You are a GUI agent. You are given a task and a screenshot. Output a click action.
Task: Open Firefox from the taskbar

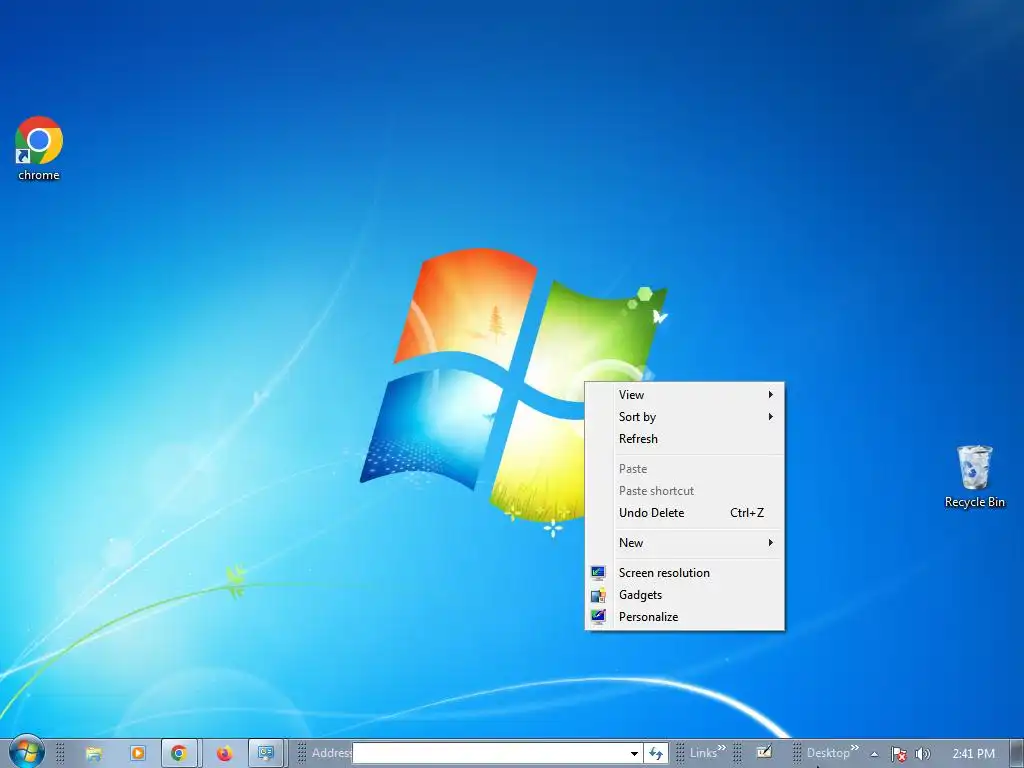[x=224, y=754]
